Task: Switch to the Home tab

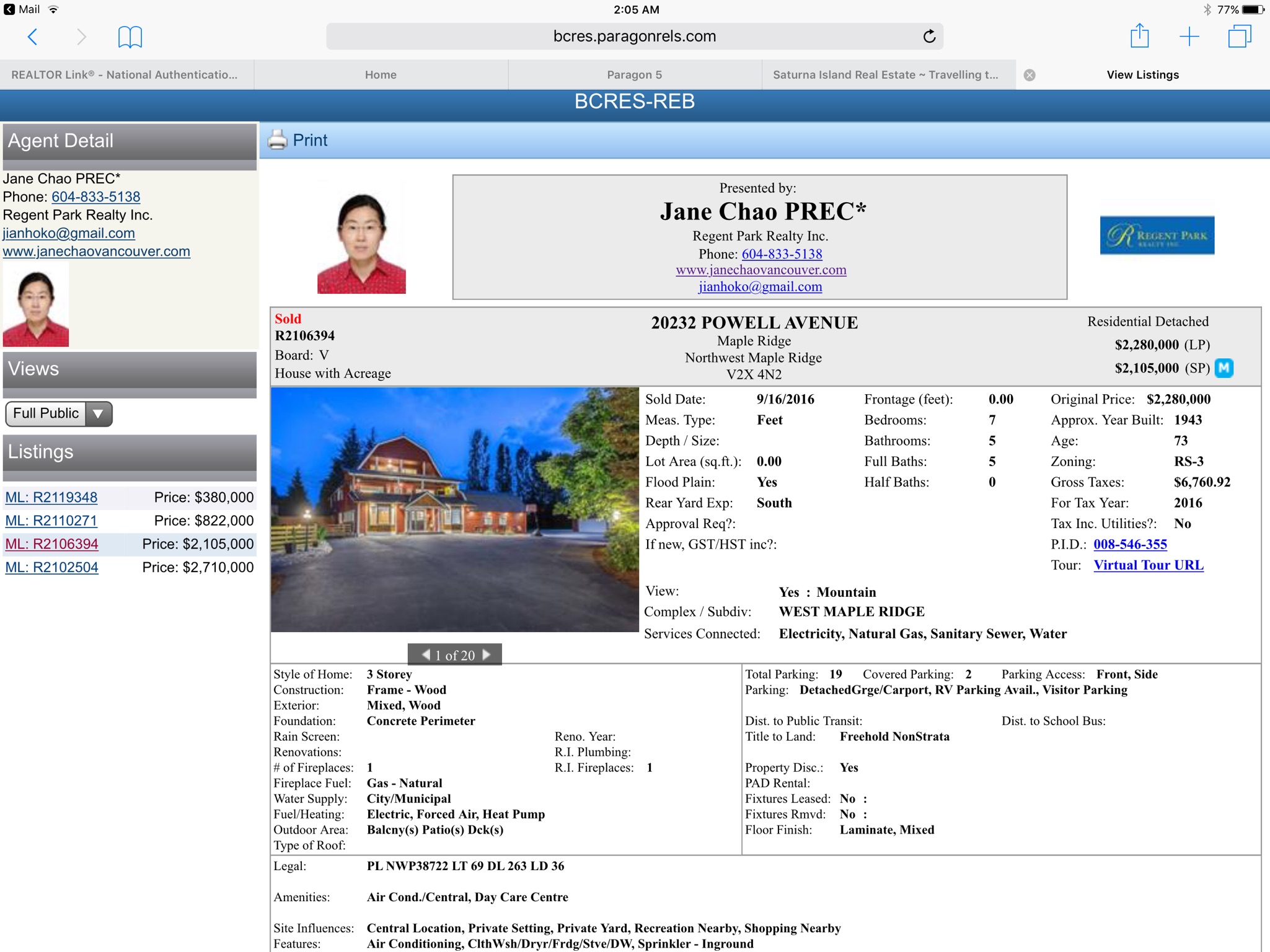Action: click(381, 75)
